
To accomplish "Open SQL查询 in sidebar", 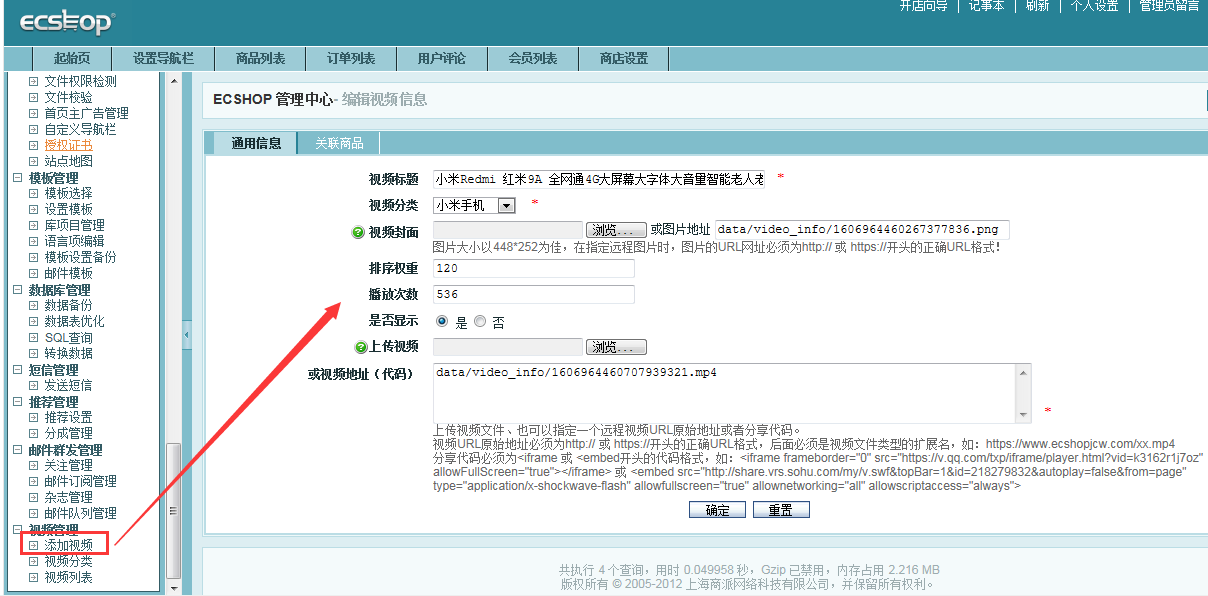I will coord(69,337).
